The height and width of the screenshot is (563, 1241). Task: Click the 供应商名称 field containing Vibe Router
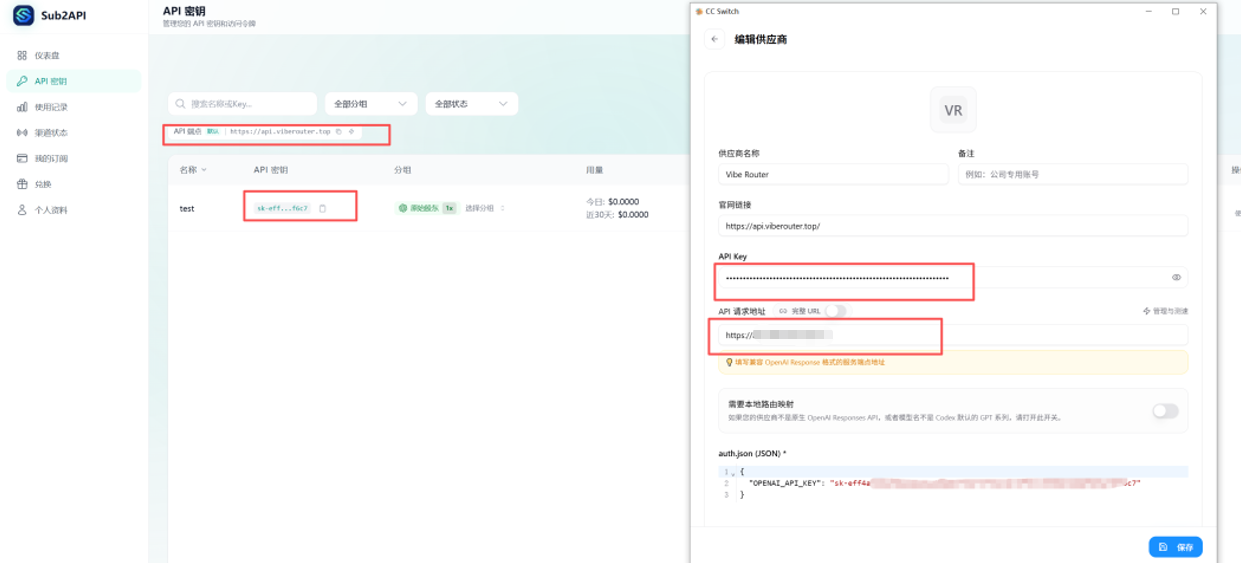pos(833,174)
